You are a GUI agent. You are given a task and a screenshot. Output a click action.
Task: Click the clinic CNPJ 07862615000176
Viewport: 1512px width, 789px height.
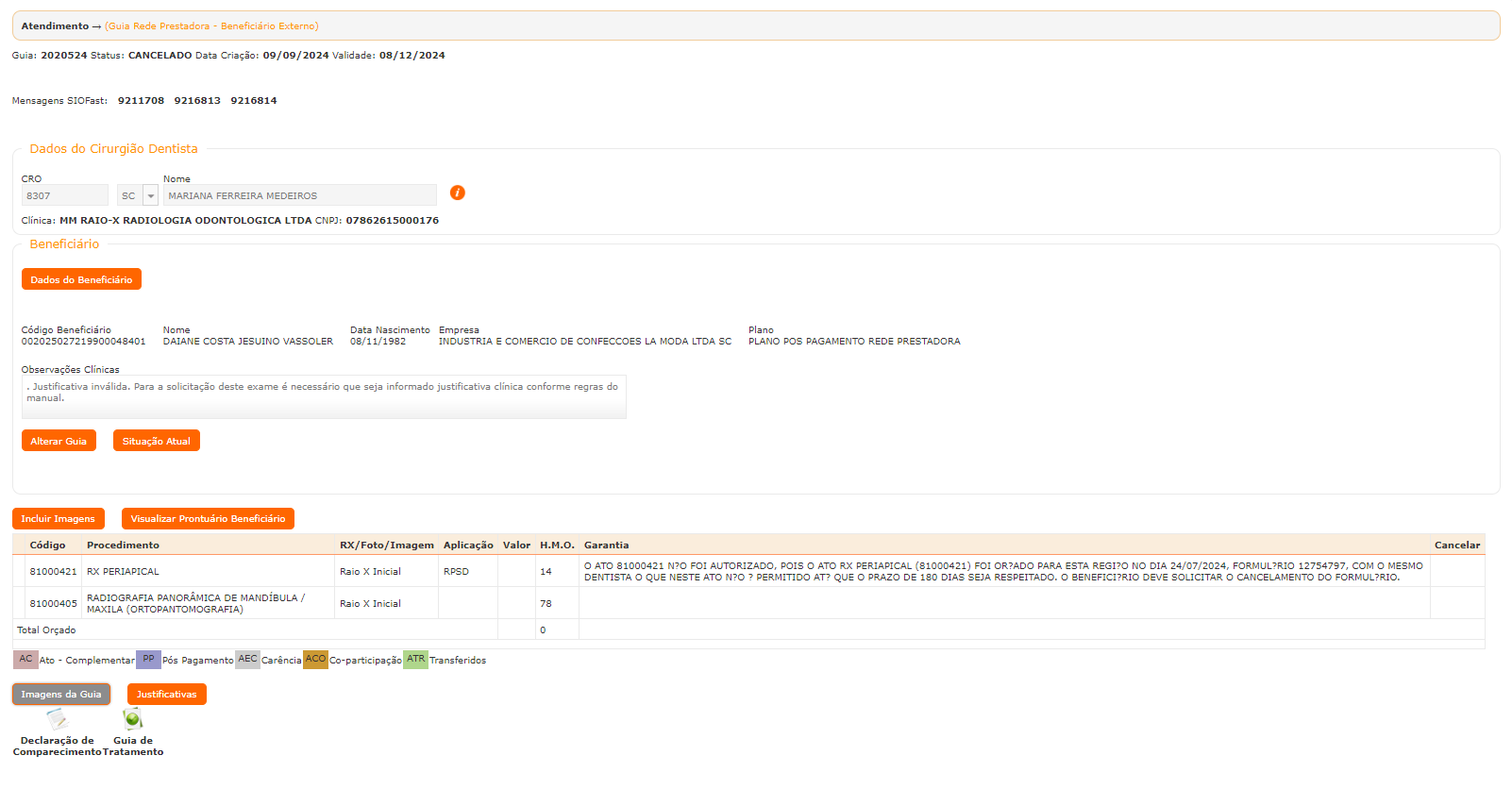pos(393,221)
